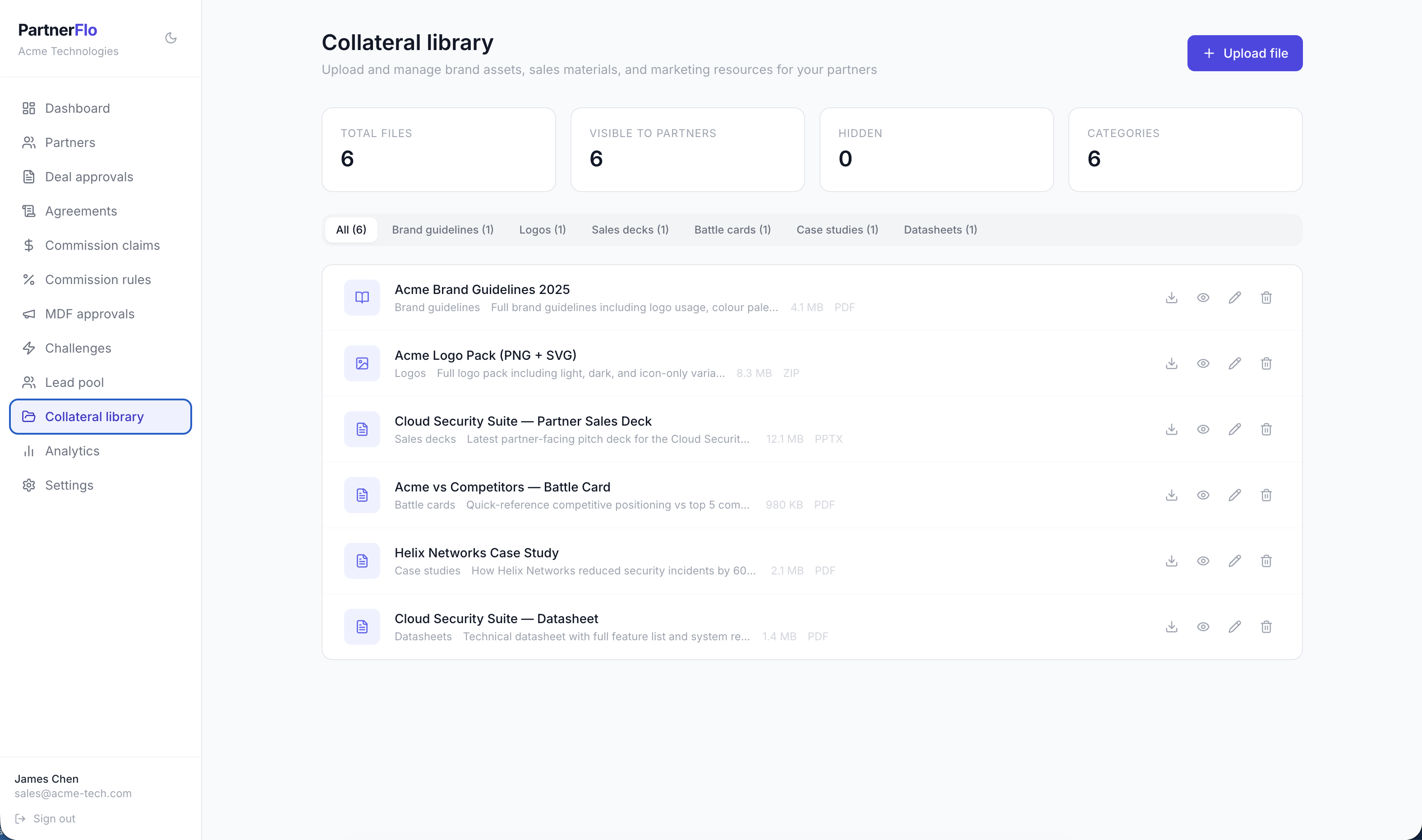Image resolution: width=1422 pixels, height=840 pixels.
Task: Open Cloud Security Suite — Partner Sales Deck title
Action: 523,421
